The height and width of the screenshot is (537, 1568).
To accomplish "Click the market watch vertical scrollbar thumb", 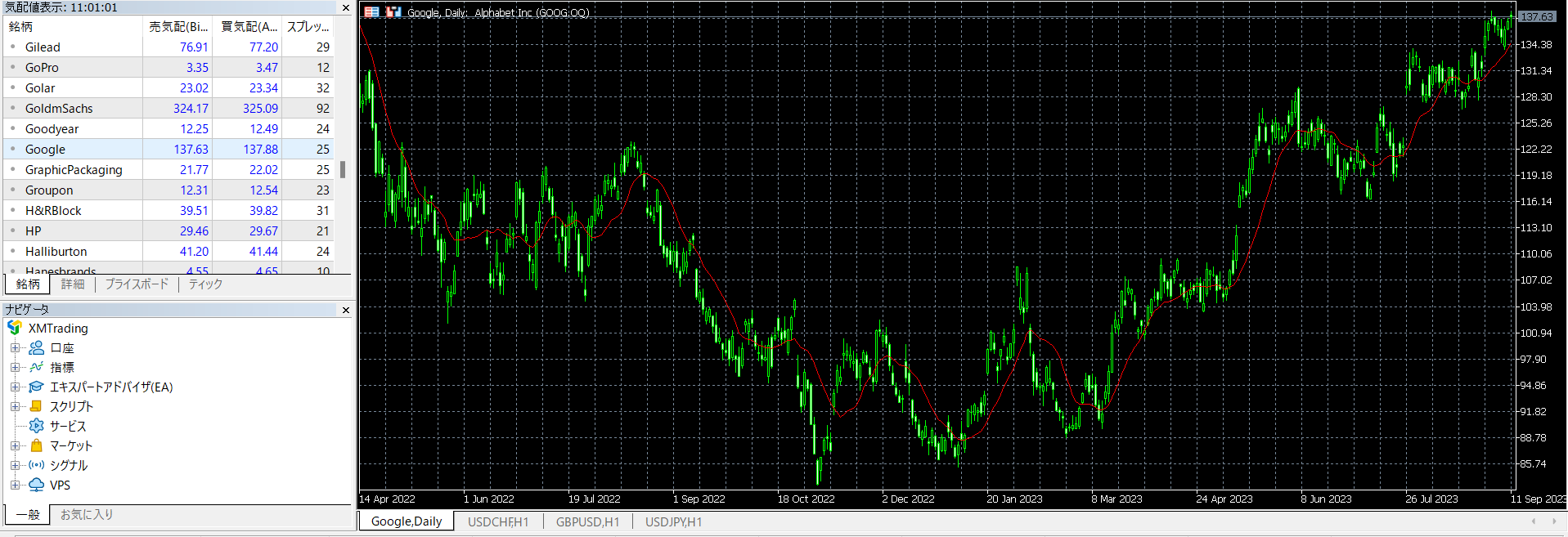I will coord(343,169).
